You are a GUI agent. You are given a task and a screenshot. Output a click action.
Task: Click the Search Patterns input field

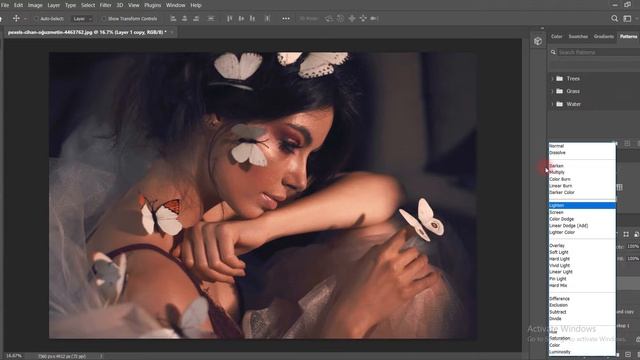point(598,52)
